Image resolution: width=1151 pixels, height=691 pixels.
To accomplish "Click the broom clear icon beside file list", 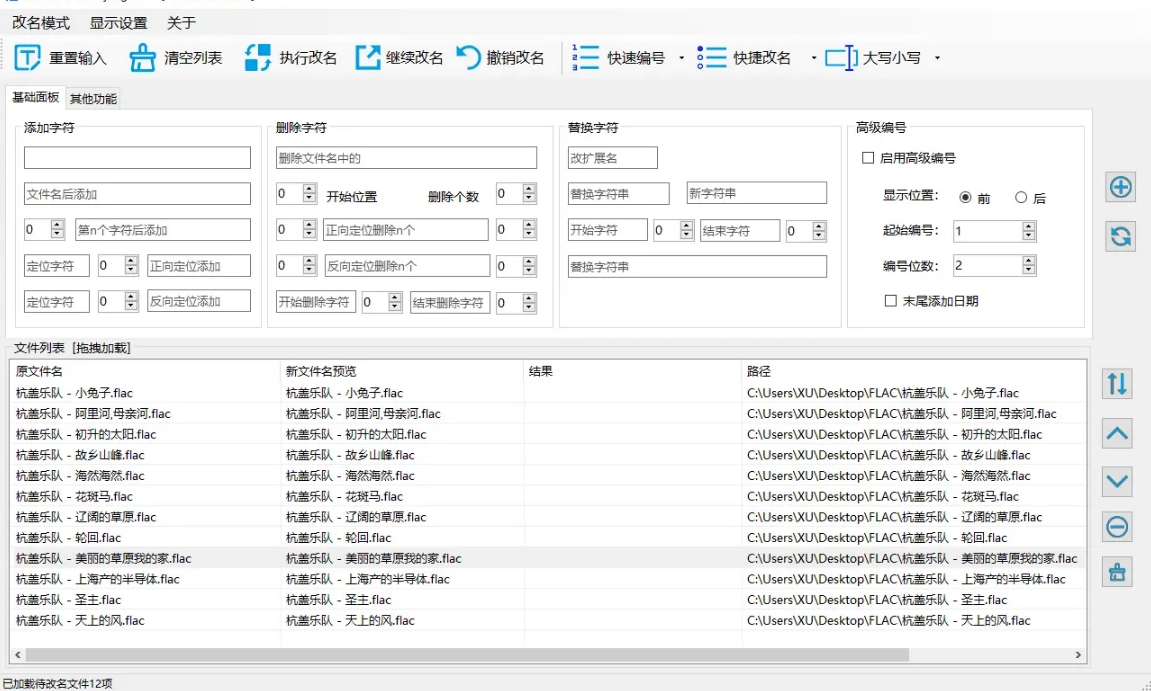I will point(1117,571).
